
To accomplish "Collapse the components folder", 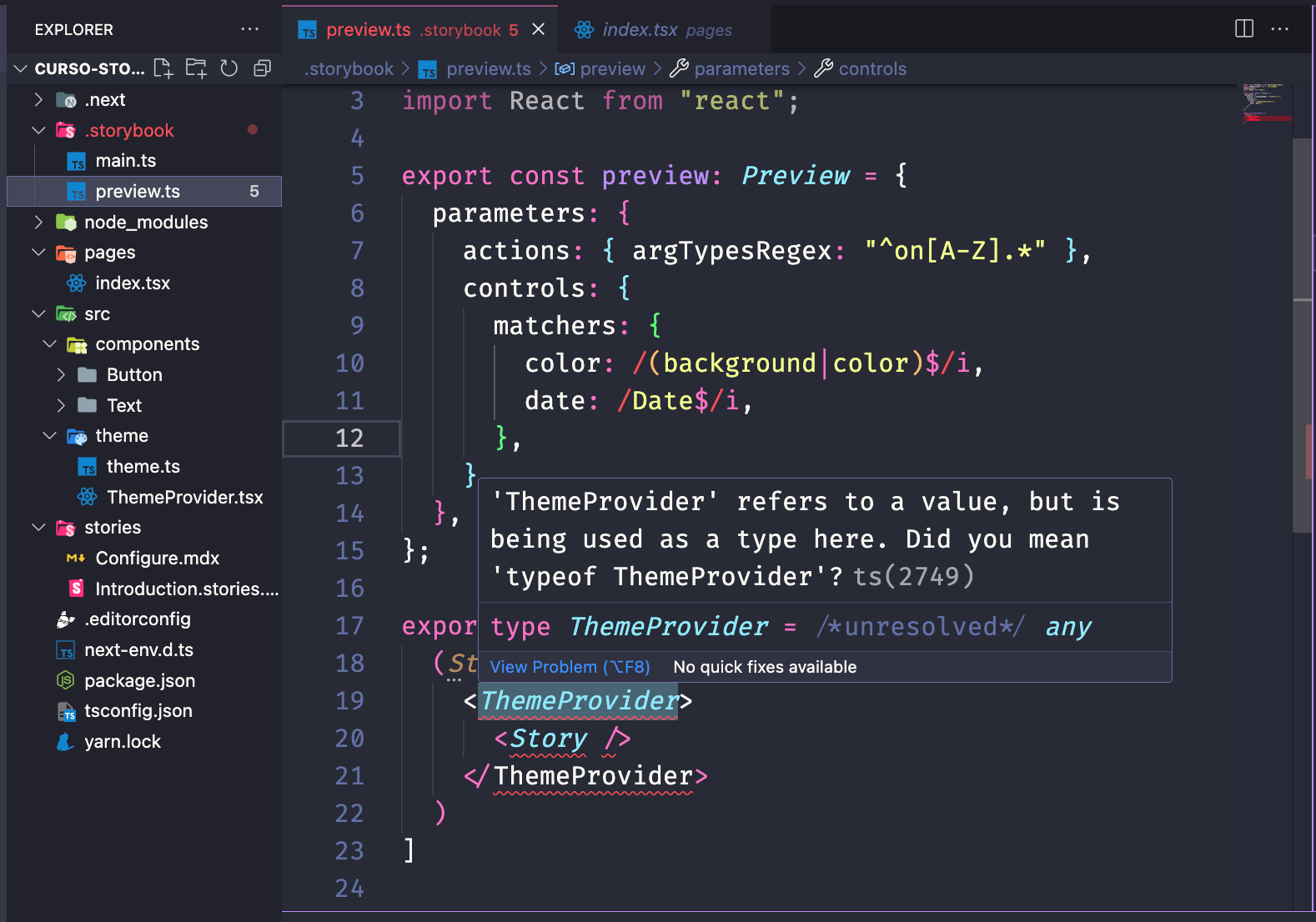I will coord(49,344).
